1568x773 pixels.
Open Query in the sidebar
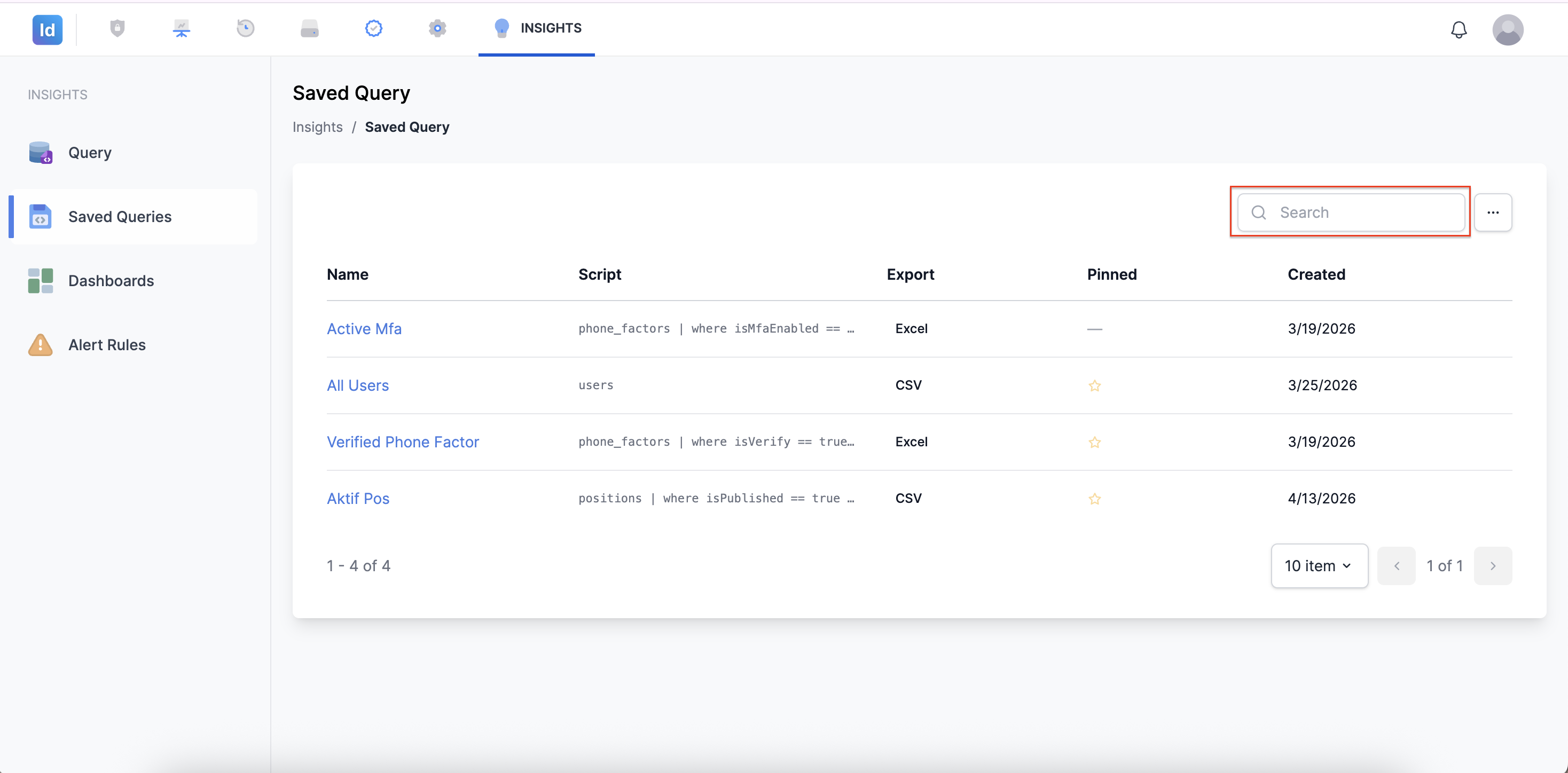coord(132,153)
